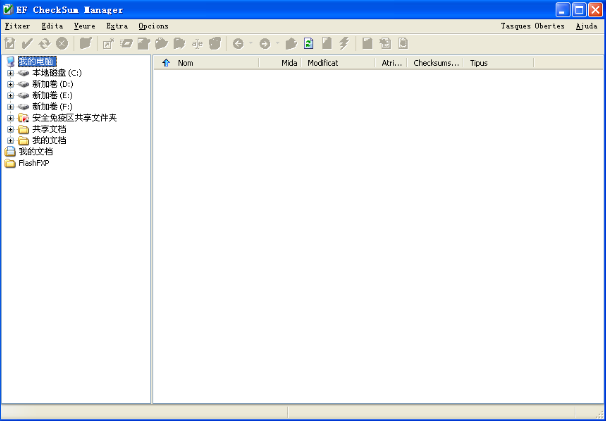Click the clipboard icon ending the toolbar
This screenshot has height=421, width=606.
(x=403, y=44)
